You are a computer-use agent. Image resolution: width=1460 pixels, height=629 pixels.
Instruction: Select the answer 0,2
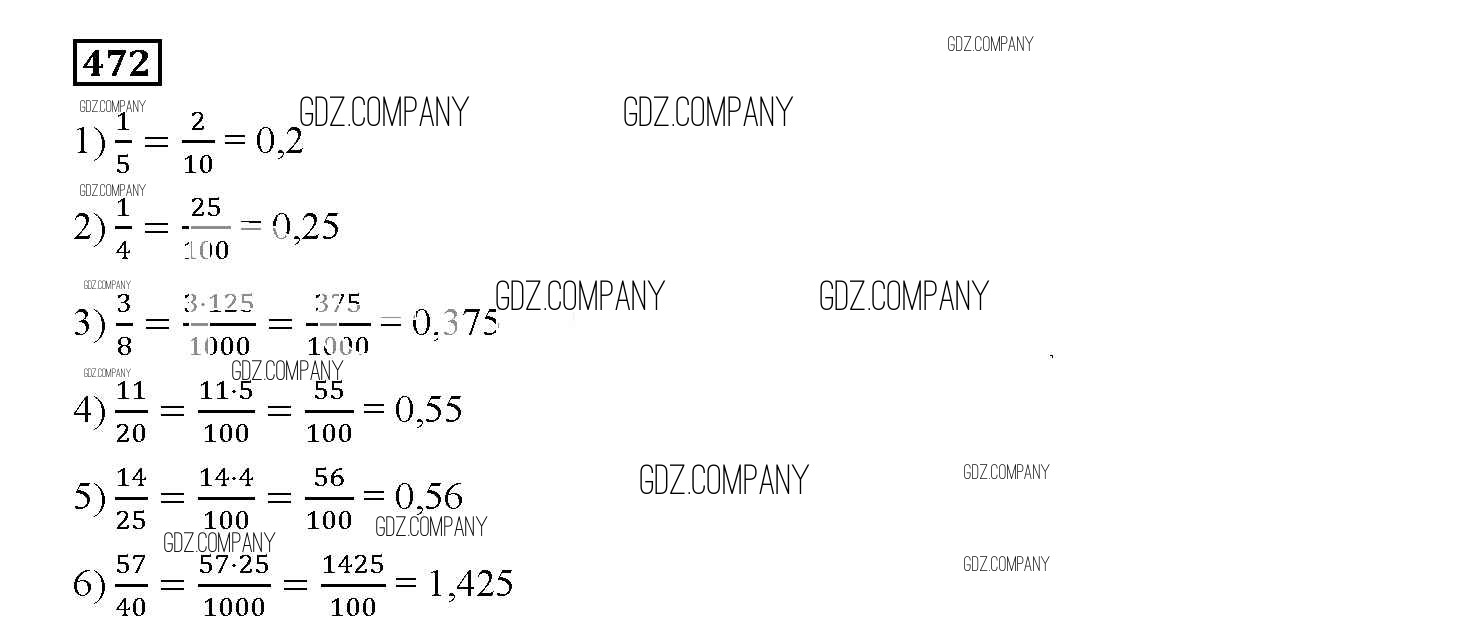(279, 142)
